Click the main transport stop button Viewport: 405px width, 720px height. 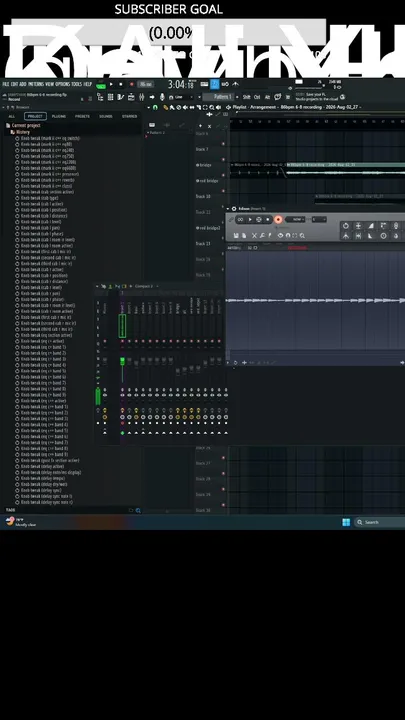pos(121,84)
